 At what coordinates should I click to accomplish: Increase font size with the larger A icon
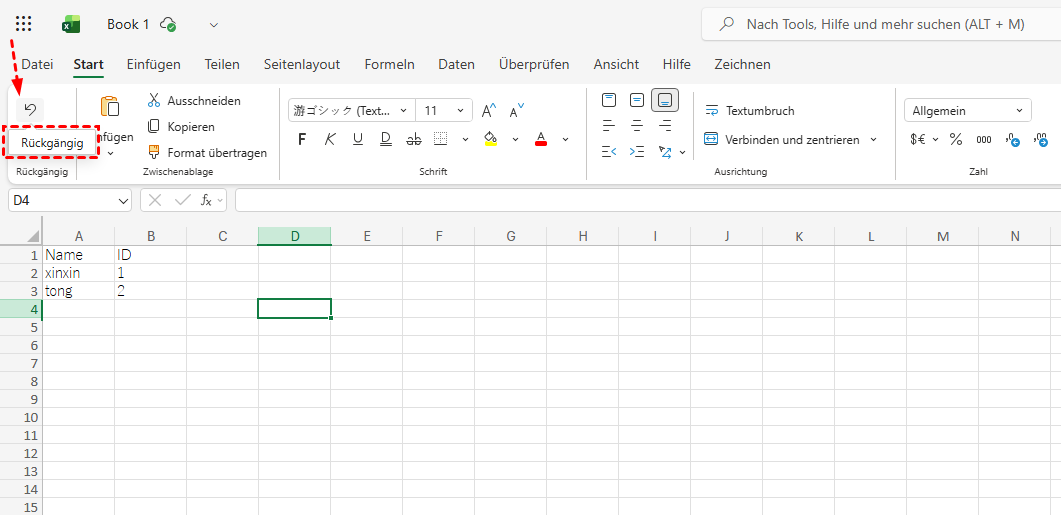coord(489,111)
